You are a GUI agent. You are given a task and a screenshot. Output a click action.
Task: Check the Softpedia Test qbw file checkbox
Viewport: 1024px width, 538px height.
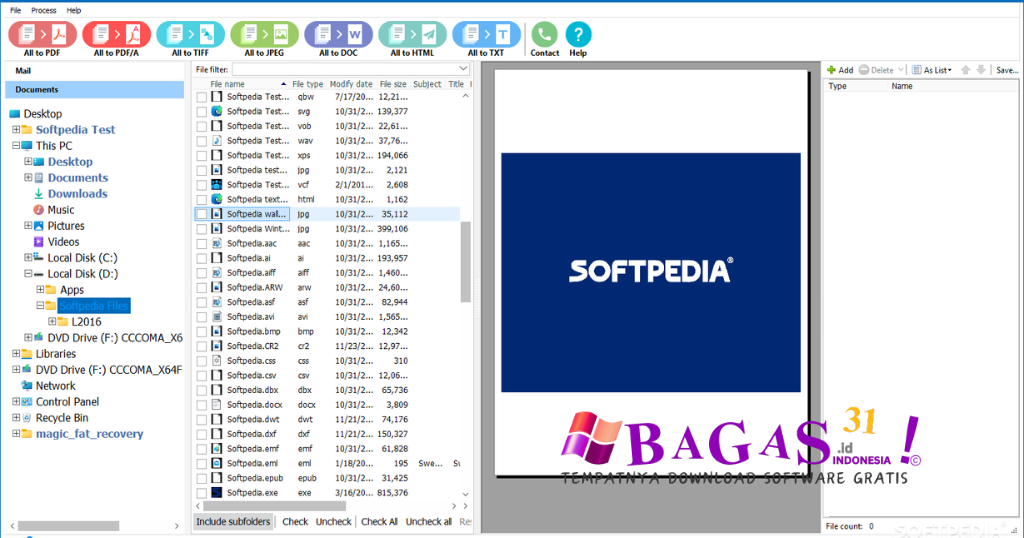click(x=202, y=97)
